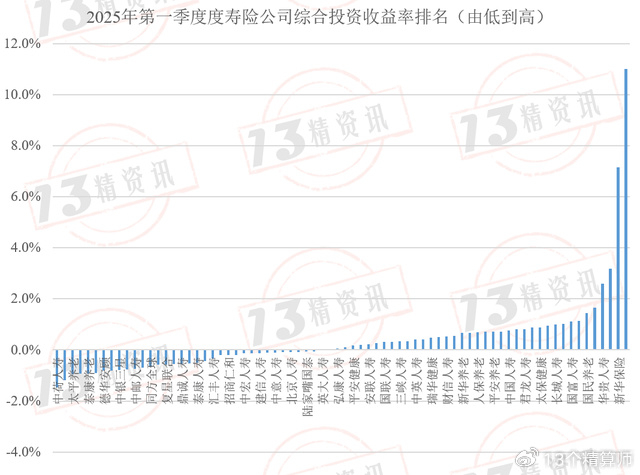Click the 国联人寿 category label

pyautogui.click(x=386, y=381)
